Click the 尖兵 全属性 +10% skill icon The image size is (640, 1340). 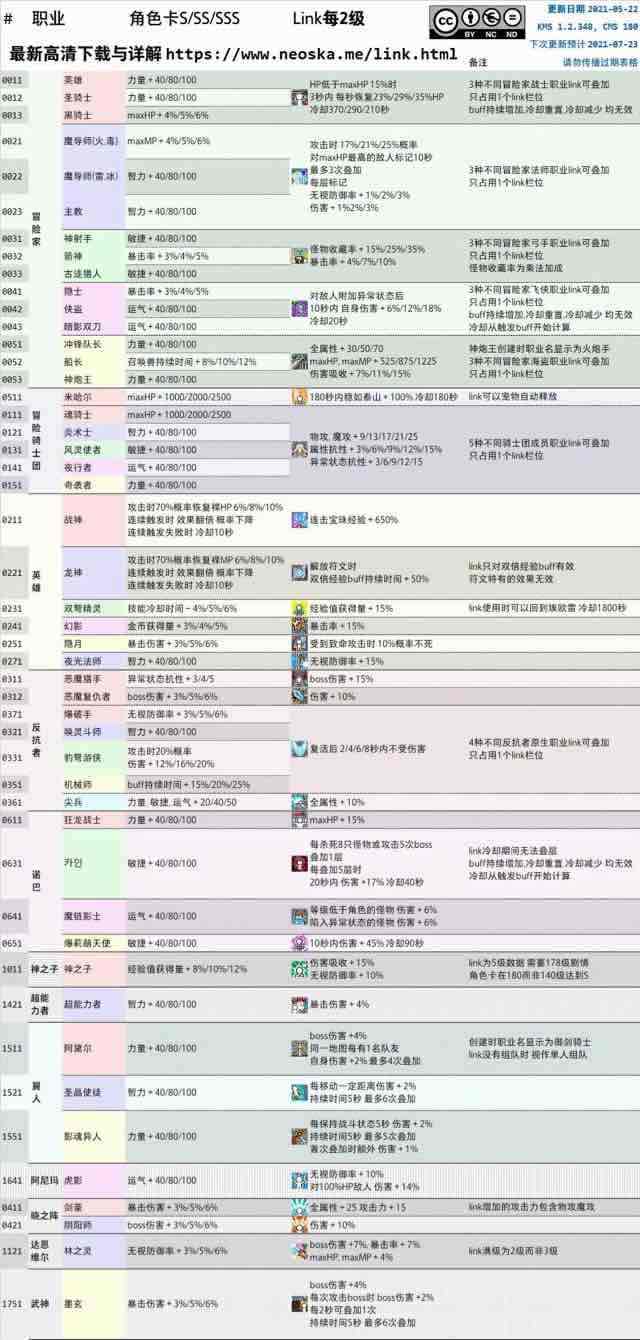299,802
